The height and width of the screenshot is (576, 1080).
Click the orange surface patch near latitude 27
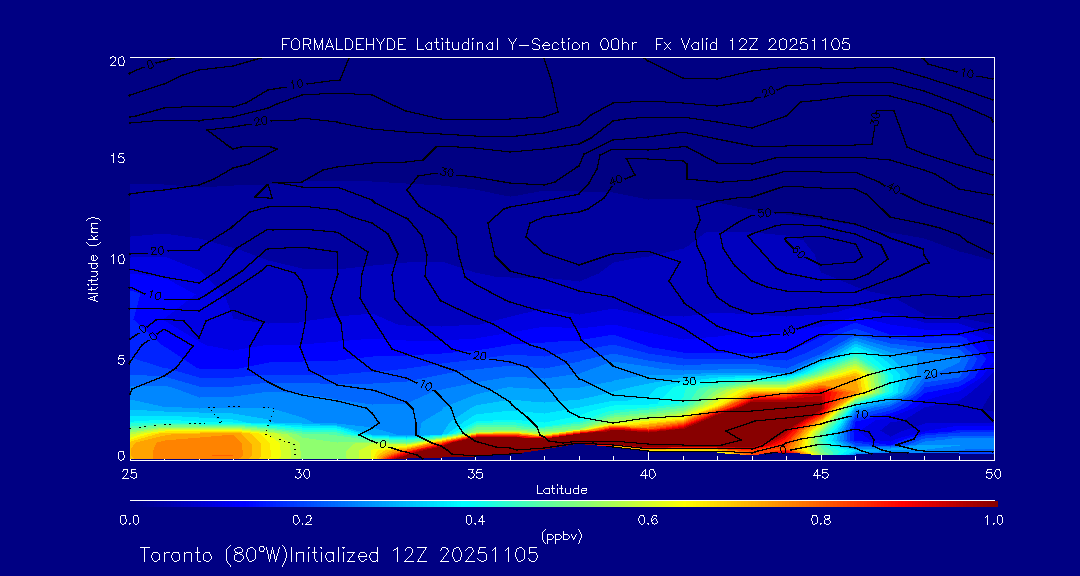tap(200, 442)
